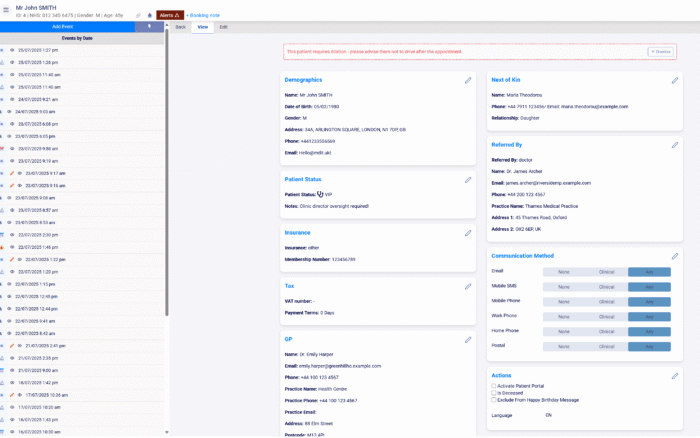Click orange pencil on 23/07/2025 9:16 am event

click(x=12, y=186)
